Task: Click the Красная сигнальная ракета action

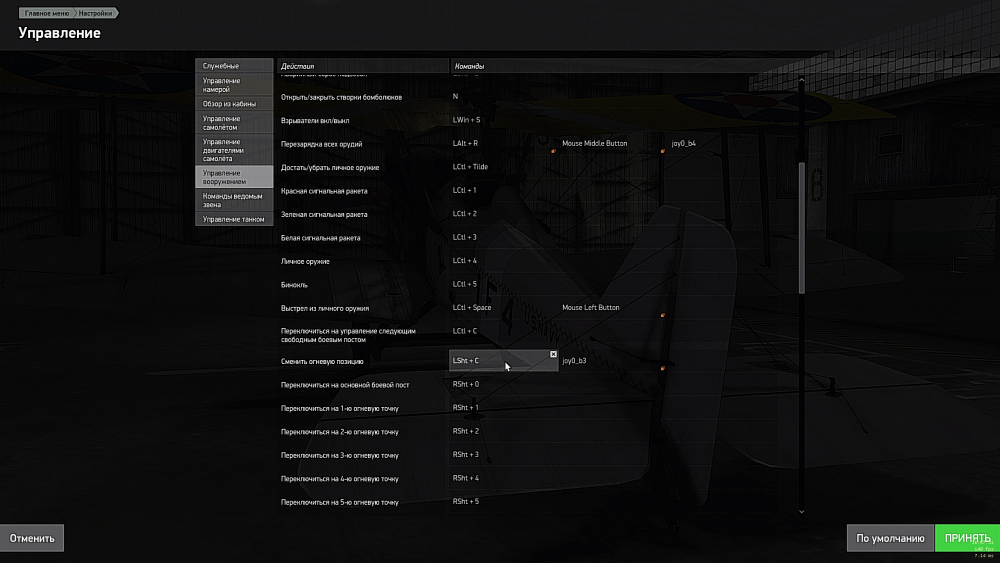Action: (324, 191)
